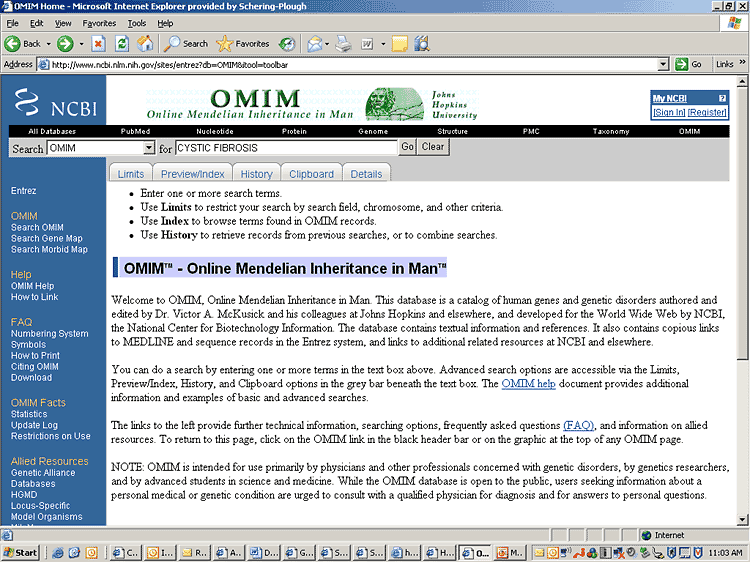Edit the page with the Word icon

[x=367, y=44]
